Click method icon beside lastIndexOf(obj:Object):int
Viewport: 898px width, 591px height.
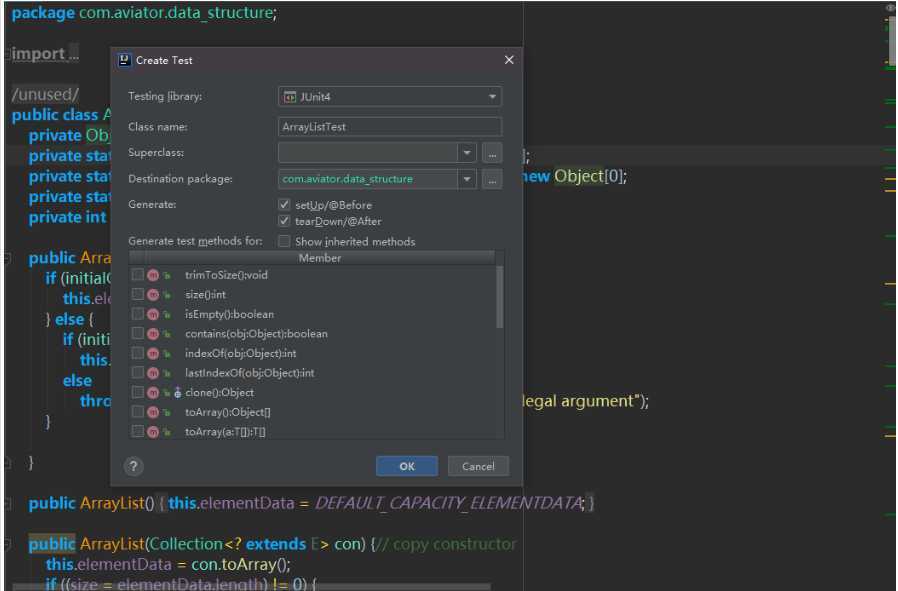tap(153, 373)
